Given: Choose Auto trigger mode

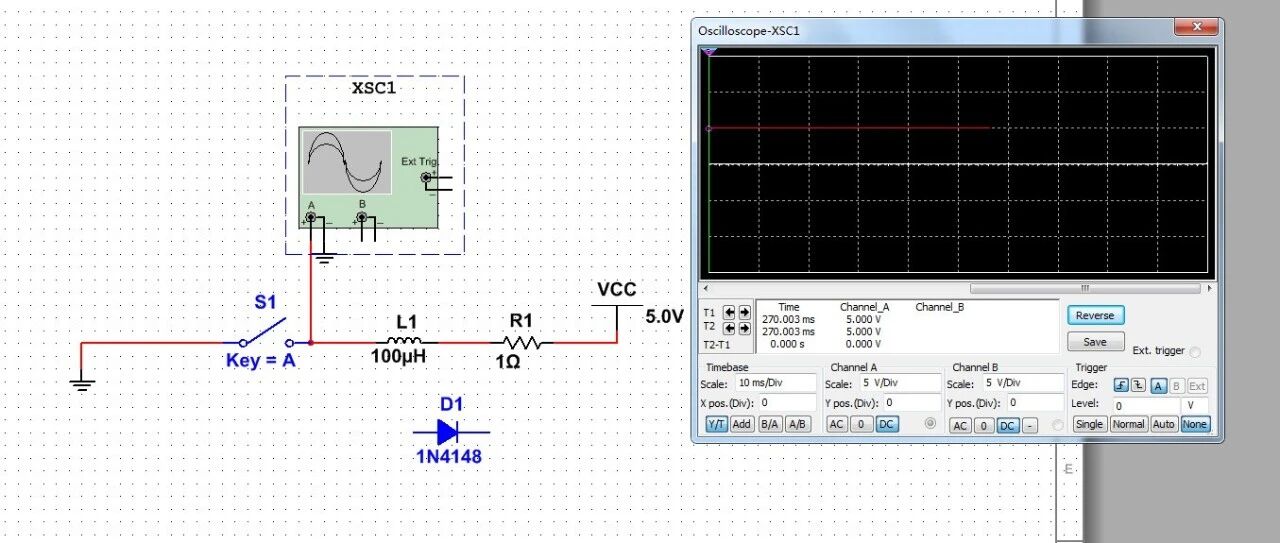Looking at the screenshot, I should click(x=1164, y=425).
